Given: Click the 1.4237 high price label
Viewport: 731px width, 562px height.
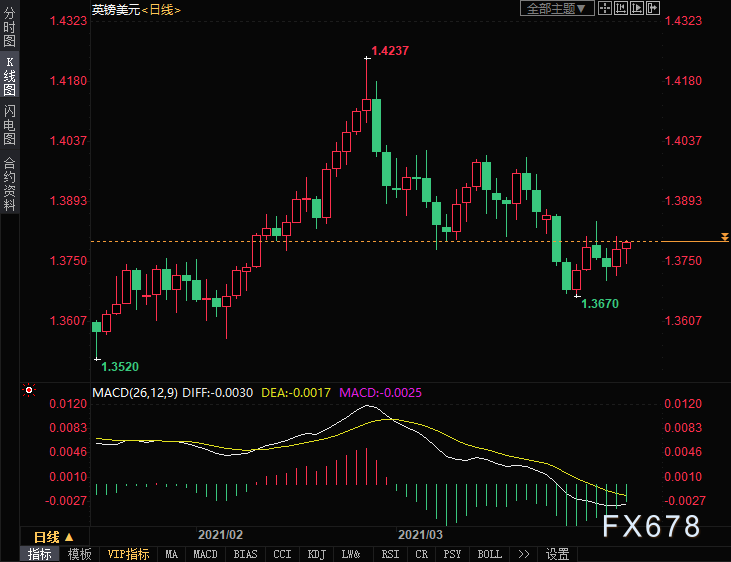Looking at the screenshot, I should 390,50.
